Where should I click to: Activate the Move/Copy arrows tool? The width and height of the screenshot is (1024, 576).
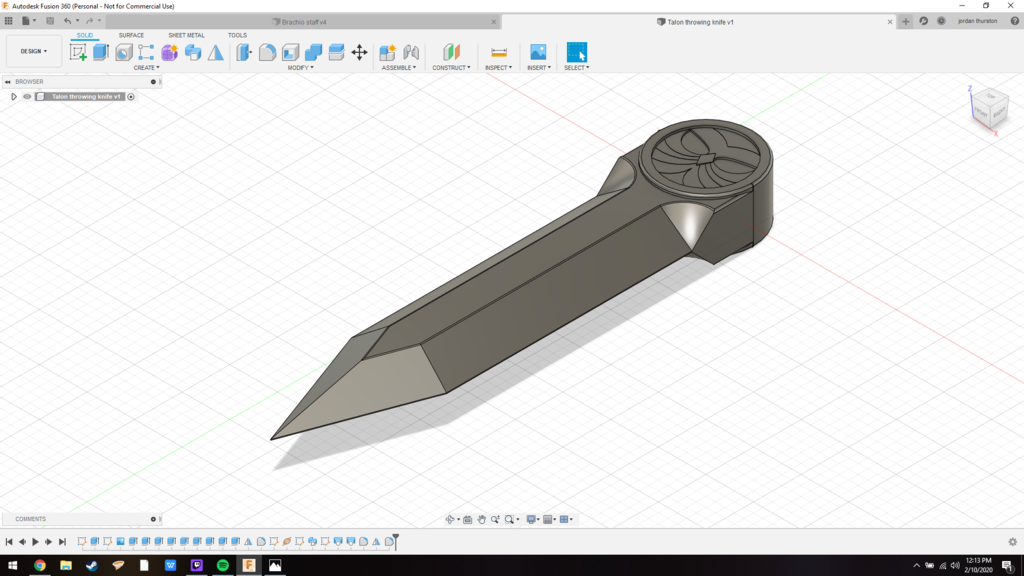[x=359, y=52]
